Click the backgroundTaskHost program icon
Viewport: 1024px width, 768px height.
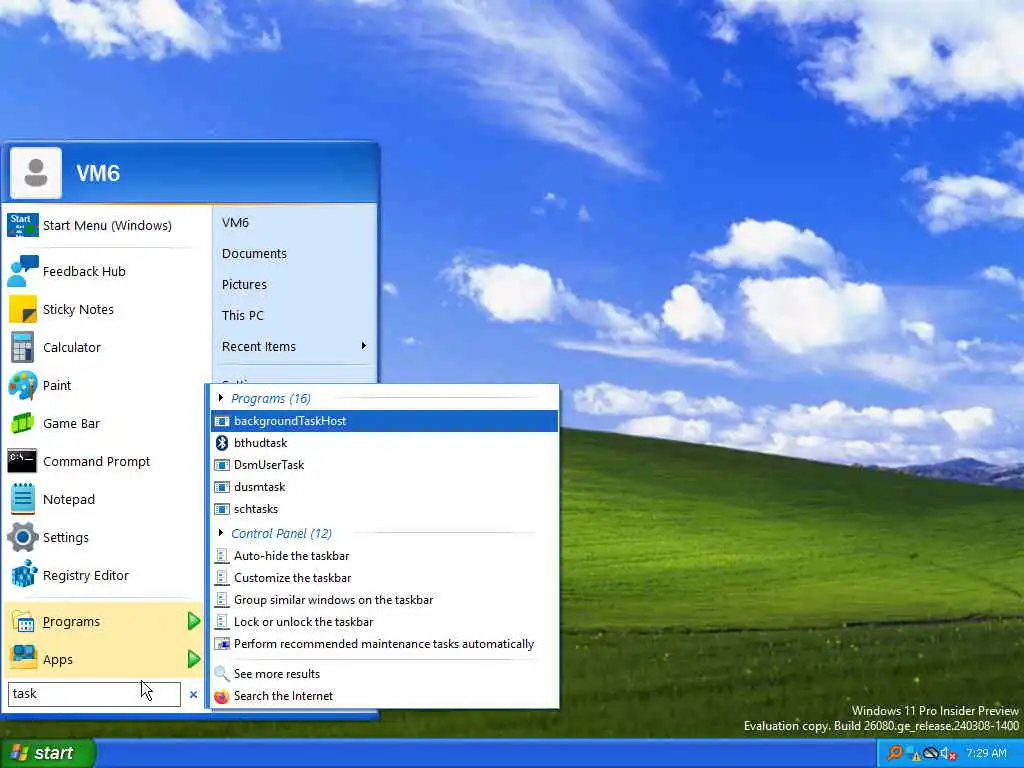pos(222,421)
